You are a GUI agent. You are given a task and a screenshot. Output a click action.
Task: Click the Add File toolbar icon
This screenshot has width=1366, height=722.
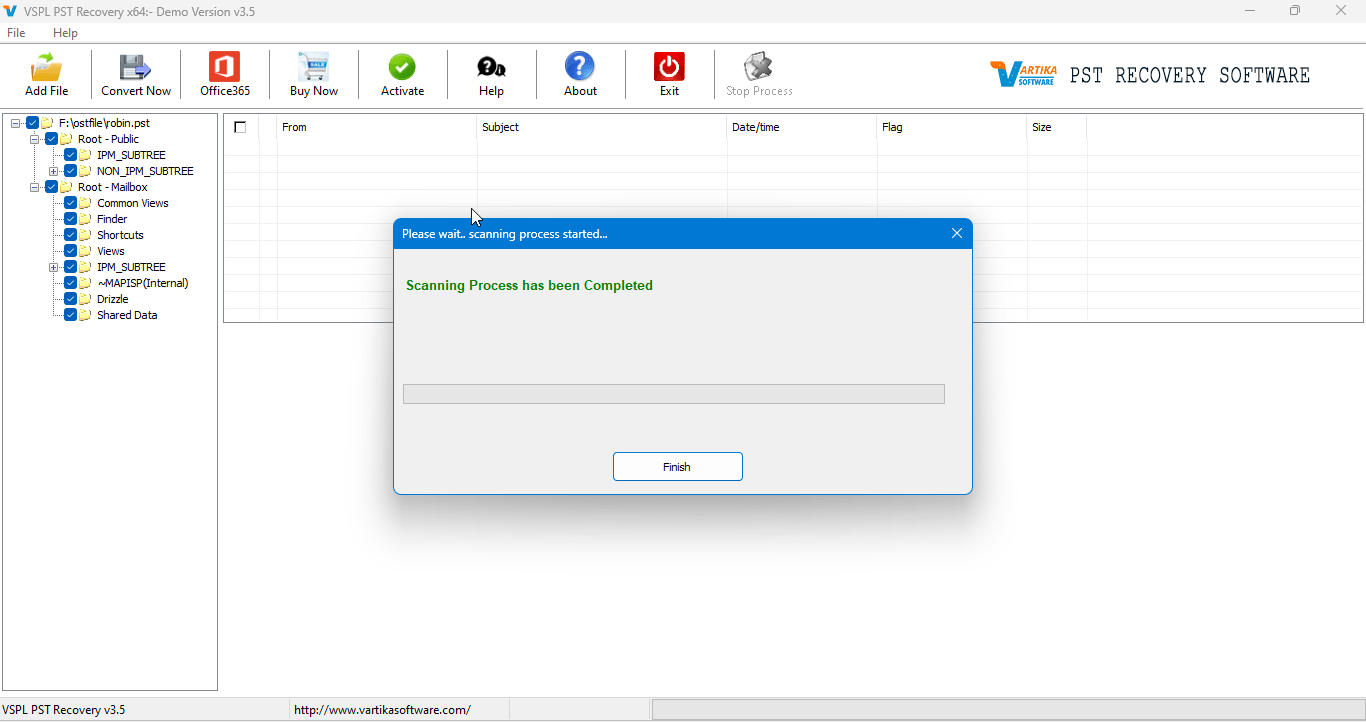click(46, 67)
